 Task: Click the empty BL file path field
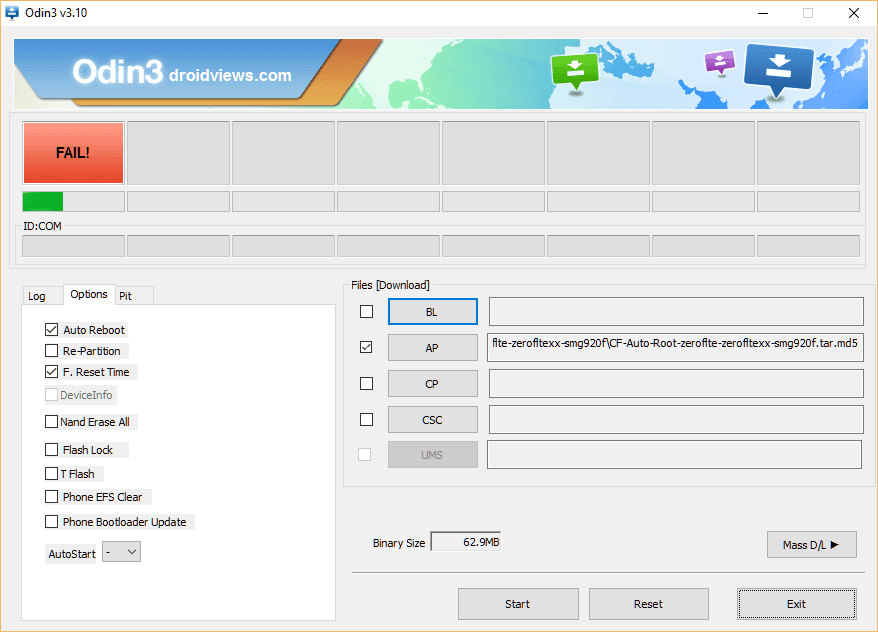[676, 311]
